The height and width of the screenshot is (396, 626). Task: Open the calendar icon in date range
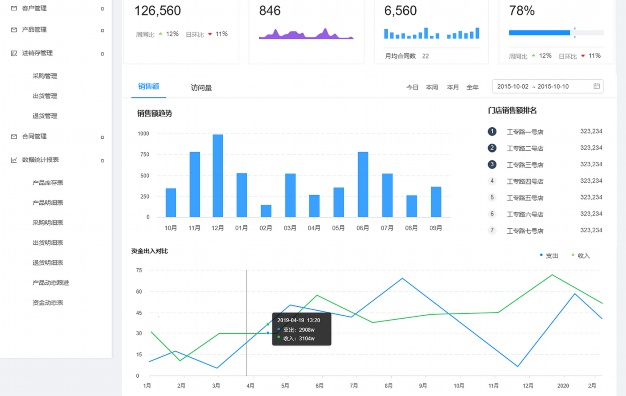596,86
